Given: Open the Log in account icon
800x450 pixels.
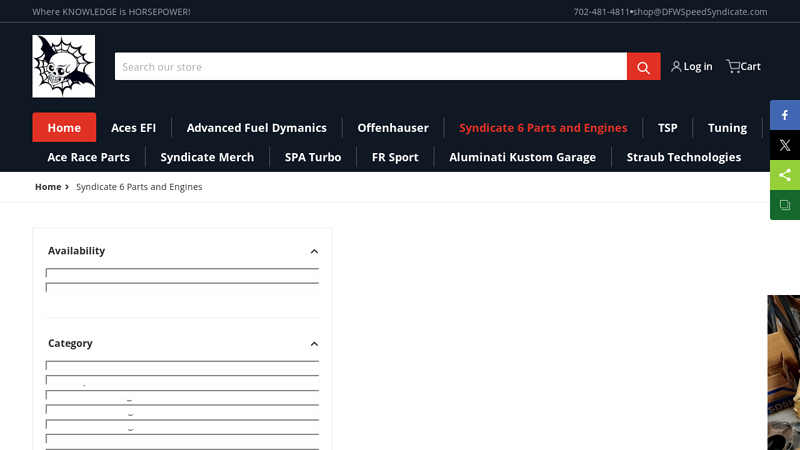Looking at the screenshot, I should (x=691, y=66).
